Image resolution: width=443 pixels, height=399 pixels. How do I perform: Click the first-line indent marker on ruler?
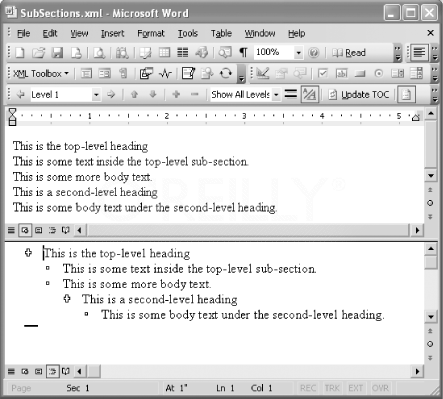12,111
